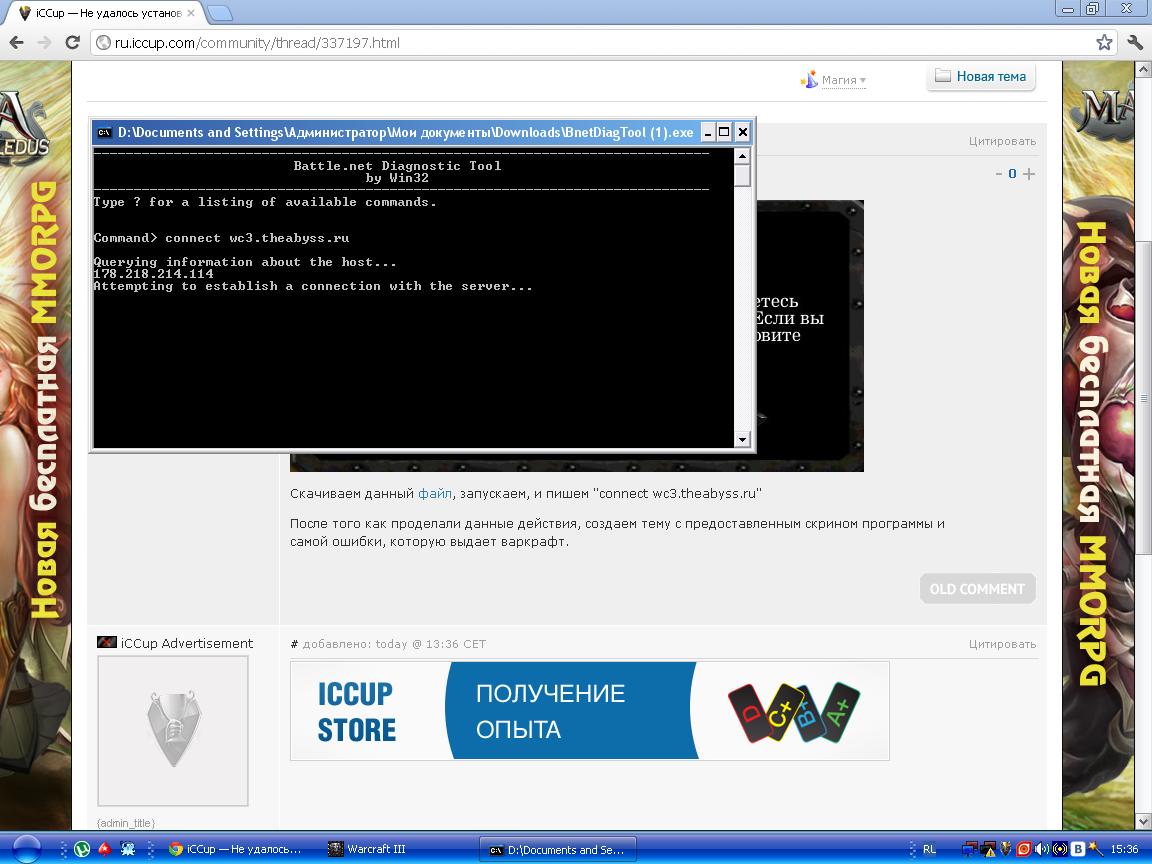Click the browser page scroll down arrow
This screenshot has height=864, width=1152.
[x=1143, y=821]
